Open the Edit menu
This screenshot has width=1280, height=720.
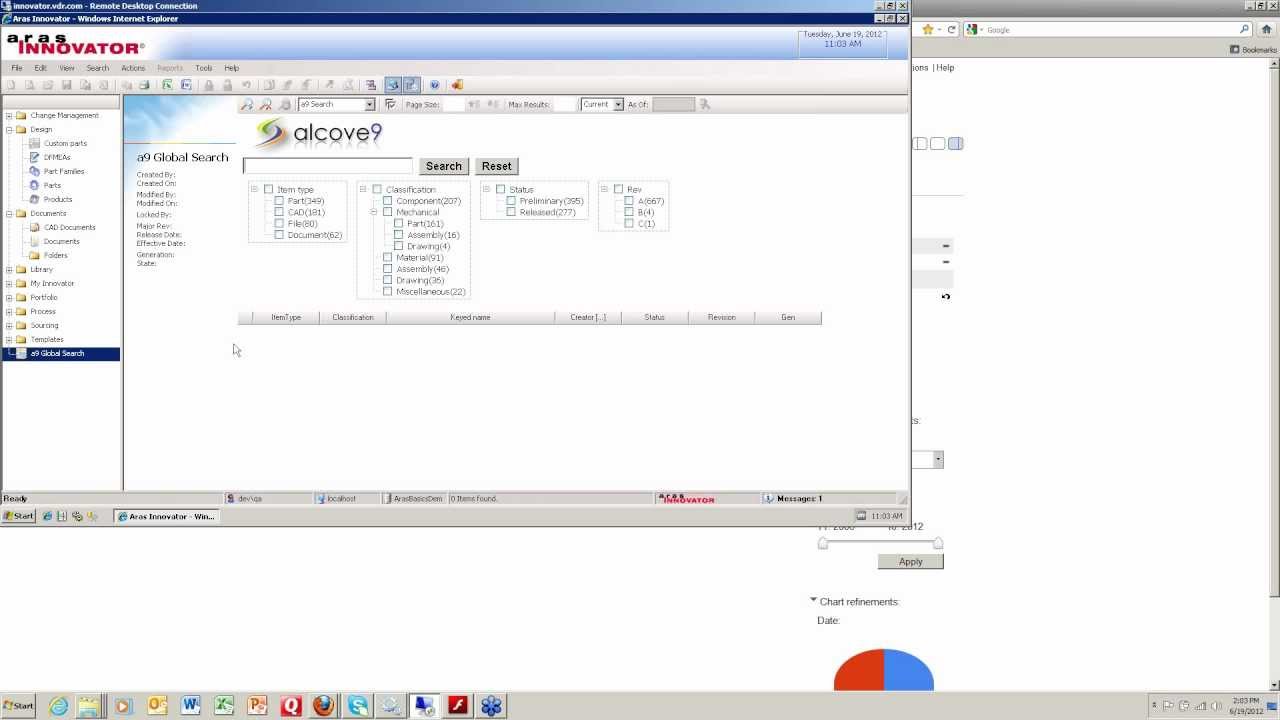[x=40, y=68]
